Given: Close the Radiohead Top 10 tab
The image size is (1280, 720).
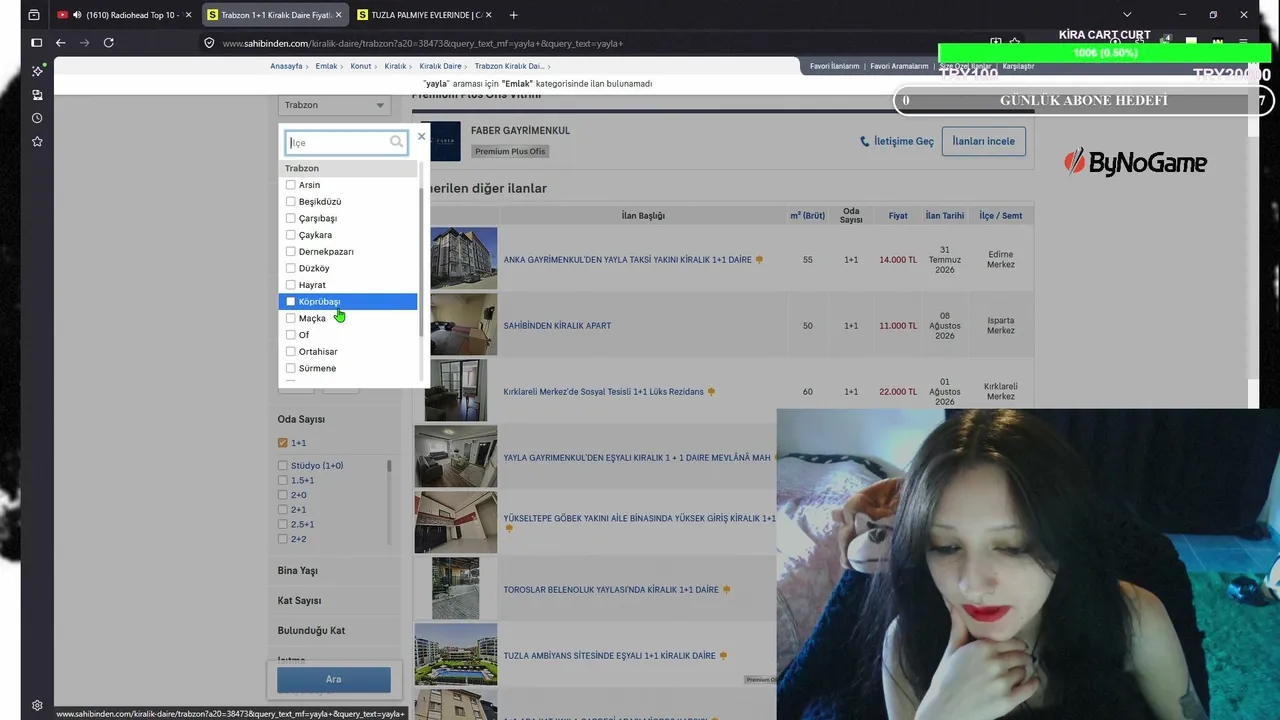Looking at the screenshot, I should [x=188, y=15].
